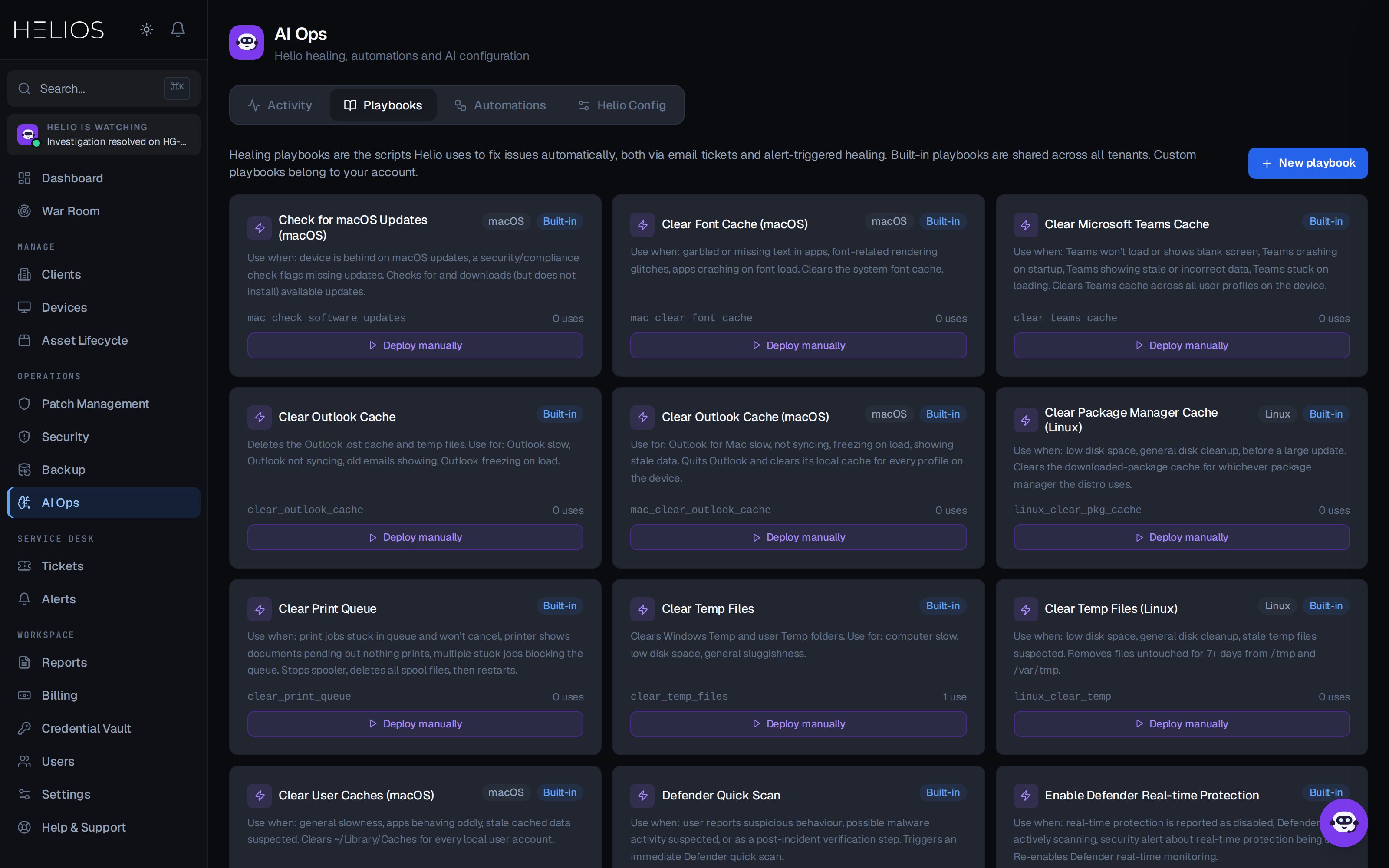Click the Settings sliders icon

pyautogui.click(x=24, y=795)
